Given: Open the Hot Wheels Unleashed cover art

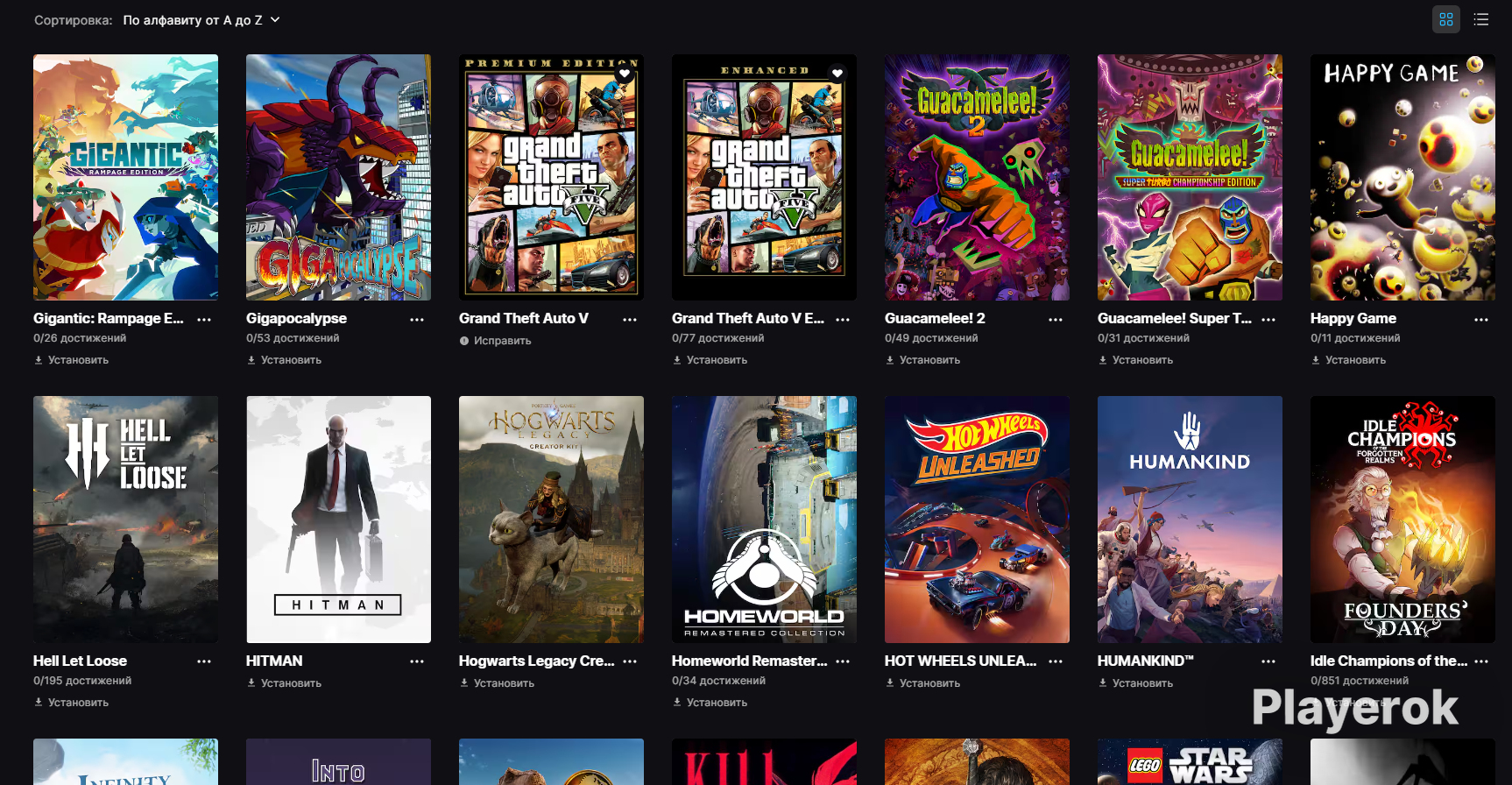Looking at the screenshot, I should 977,520.
